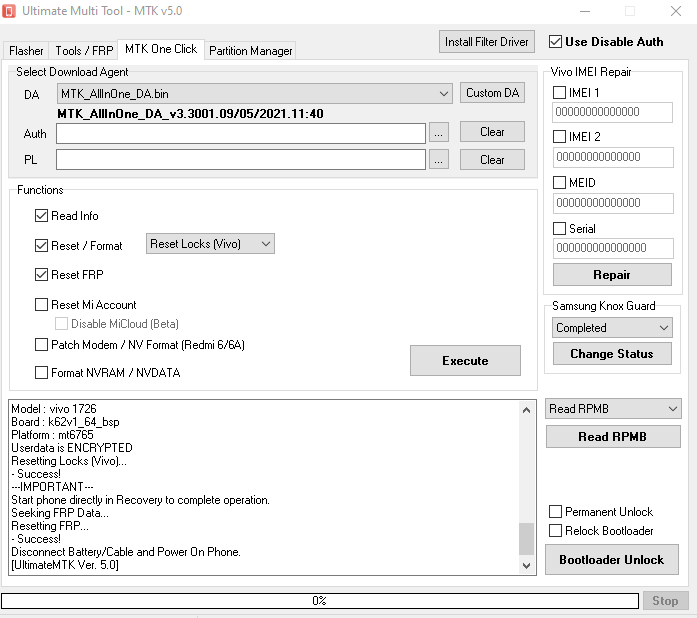Click the '---IMPORTANT---' log line
Viewport: 697px width, 618px height.
pyautogui.click(x=52, y=486)
